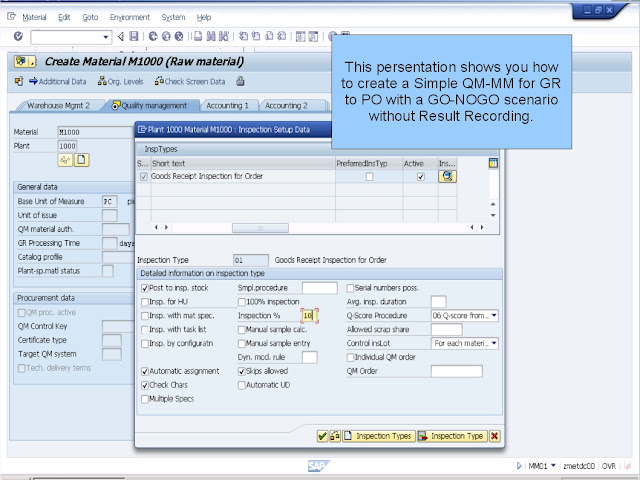Open the Control insLot dropdown
Viewport: 640px width, 480px height.
point(494,343)
